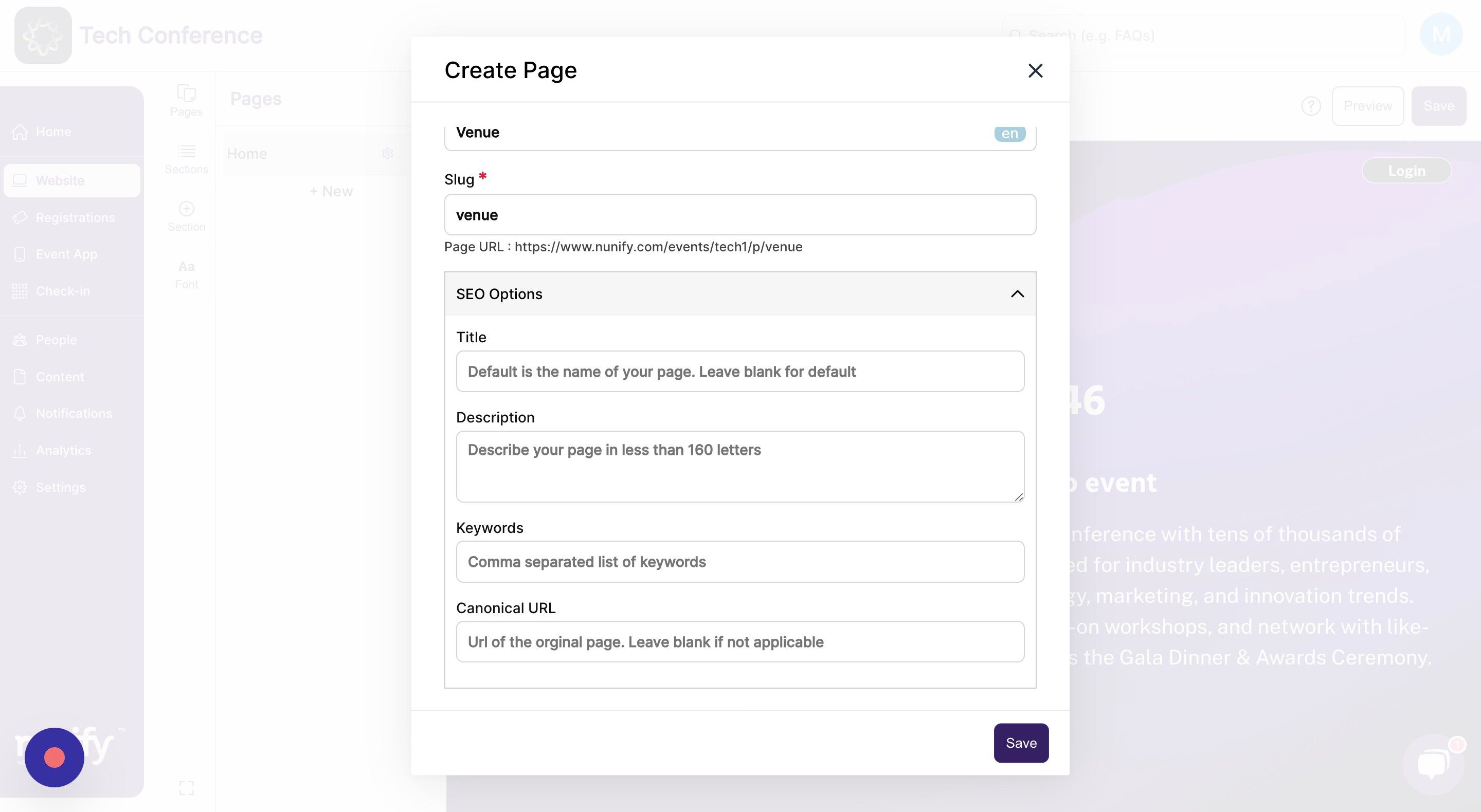Viewport: 1481px width, 812px height.
Task: Focus the Keywords input field
Action: coord(739,561)
